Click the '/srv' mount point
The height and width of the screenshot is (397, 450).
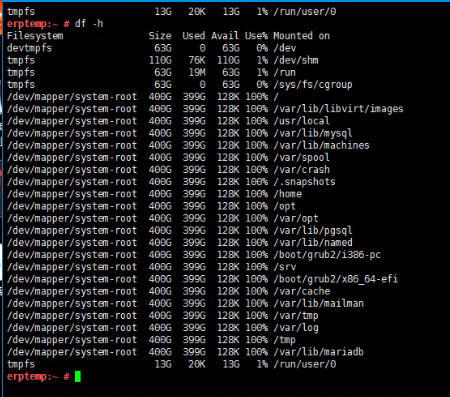(284, 267)
